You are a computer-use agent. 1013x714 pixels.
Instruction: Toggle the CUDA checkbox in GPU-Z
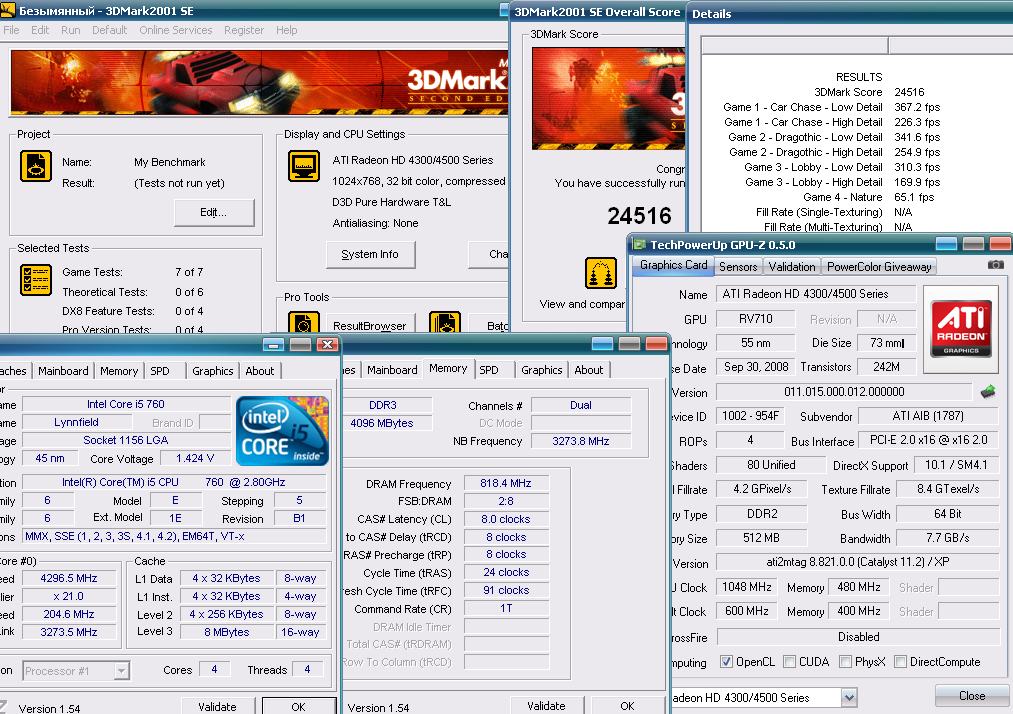click(x=789, y=662)
